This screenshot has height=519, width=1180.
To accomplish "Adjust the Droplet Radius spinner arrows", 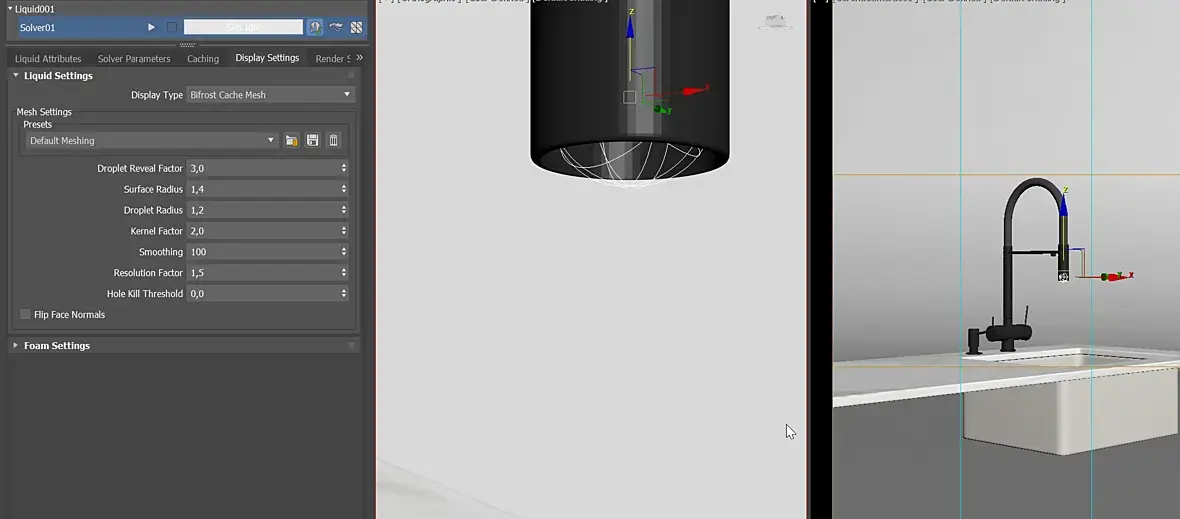I will (344, 210).
